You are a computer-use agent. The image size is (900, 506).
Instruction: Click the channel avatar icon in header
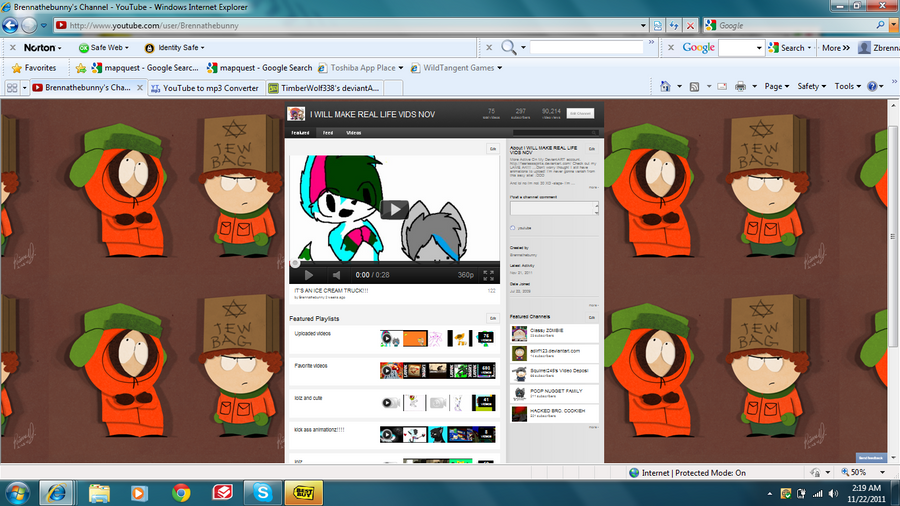coord(296,114)
